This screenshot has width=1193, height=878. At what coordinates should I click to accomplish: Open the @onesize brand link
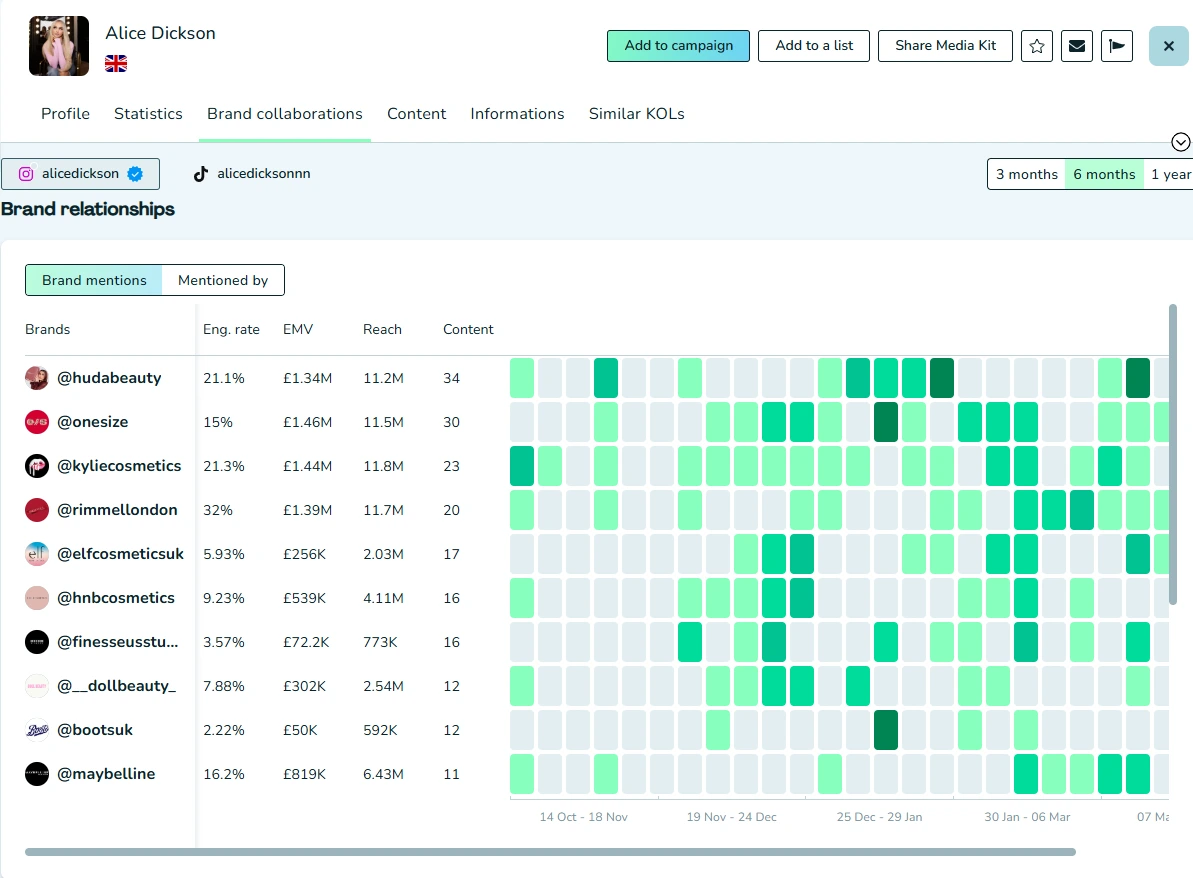[93, 422]
